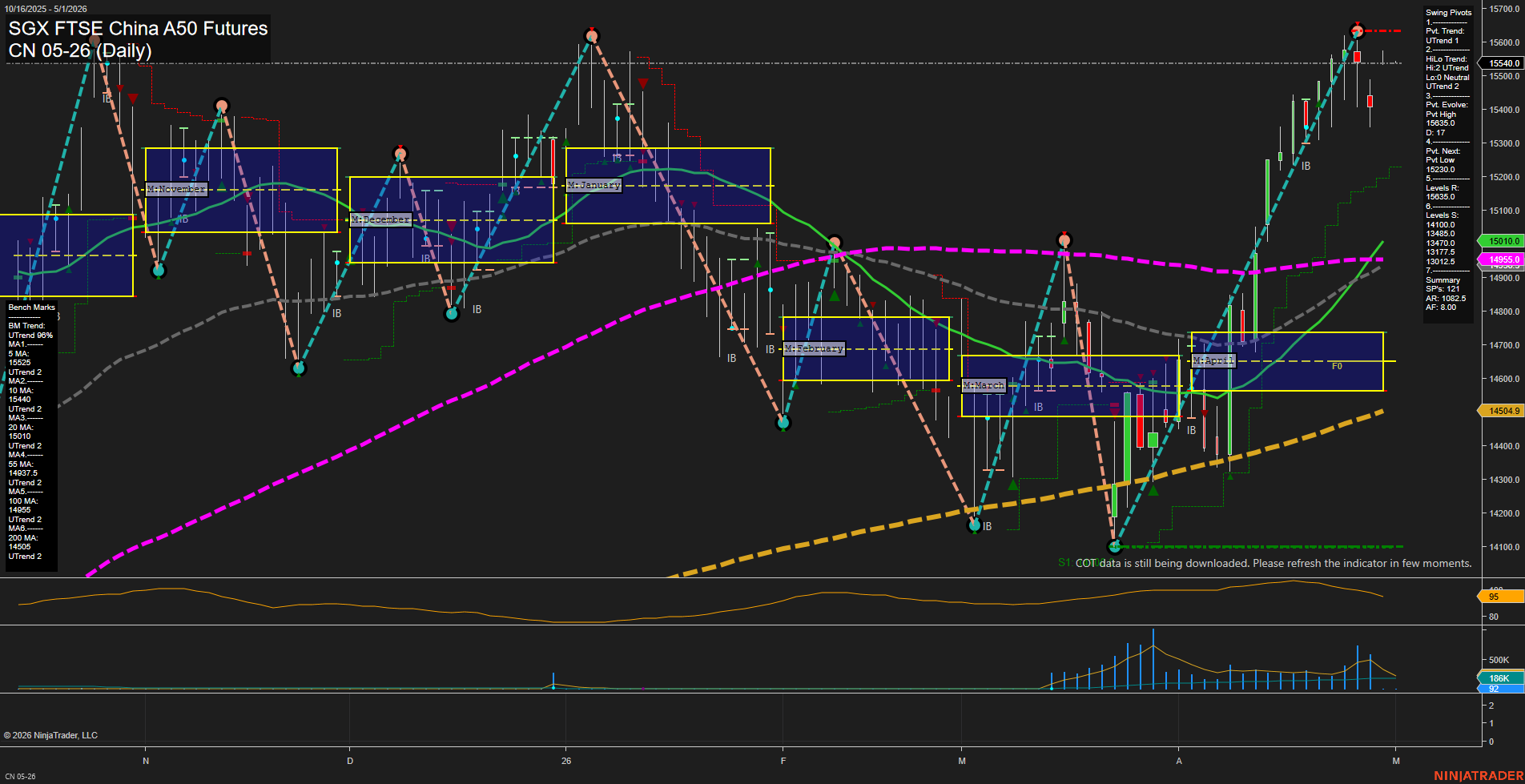Click the M:April range box label

(x=1214, y=360)
